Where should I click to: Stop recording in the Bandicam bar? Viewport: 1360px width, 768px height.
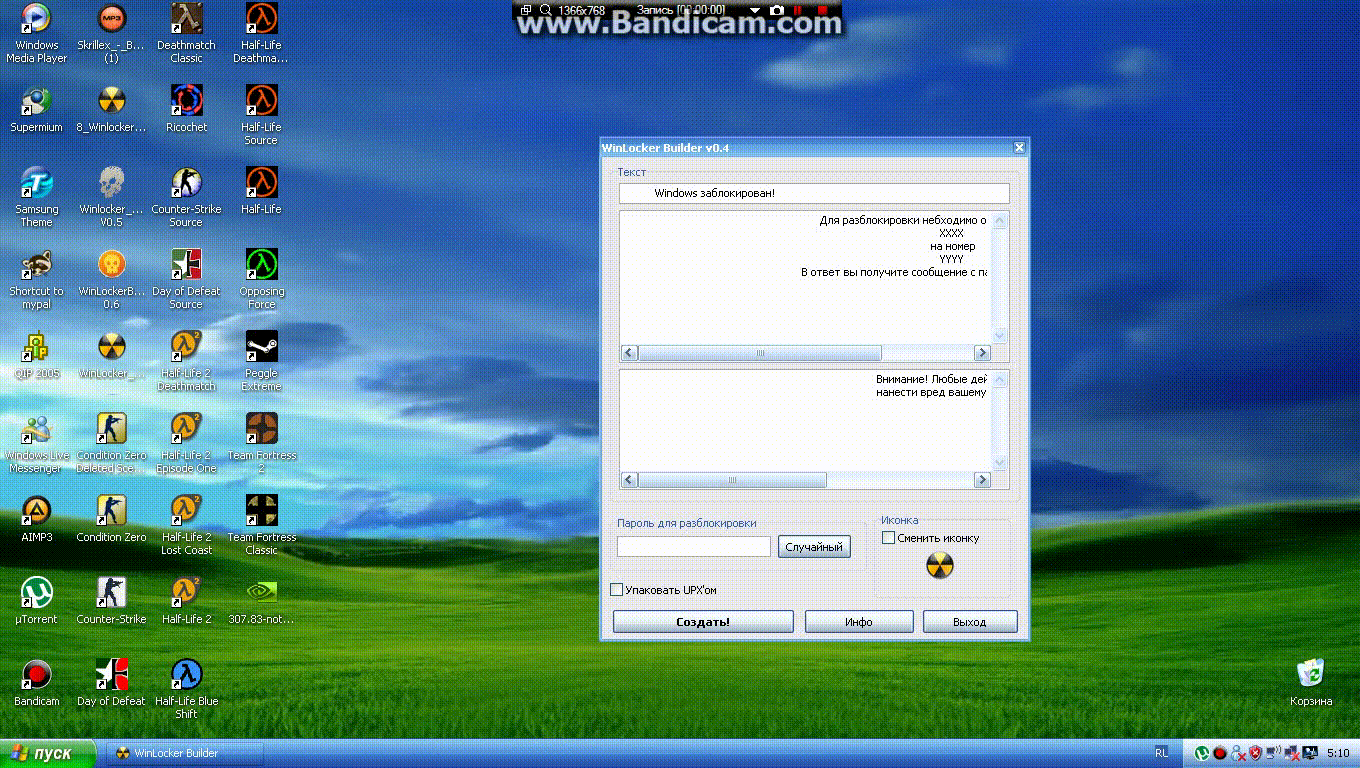tap(822, 10)
